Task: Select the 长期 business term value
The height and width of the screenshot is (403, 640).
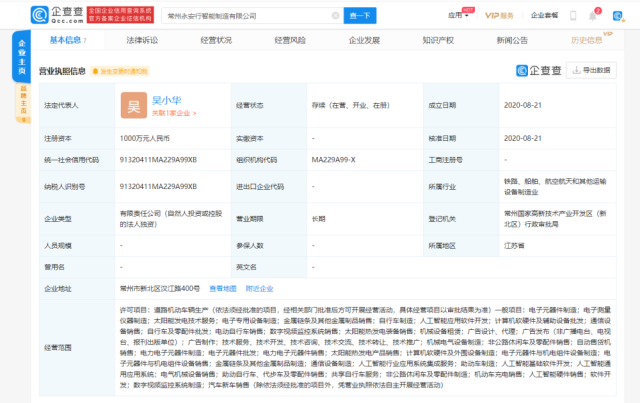Action: tap(318, 219)
